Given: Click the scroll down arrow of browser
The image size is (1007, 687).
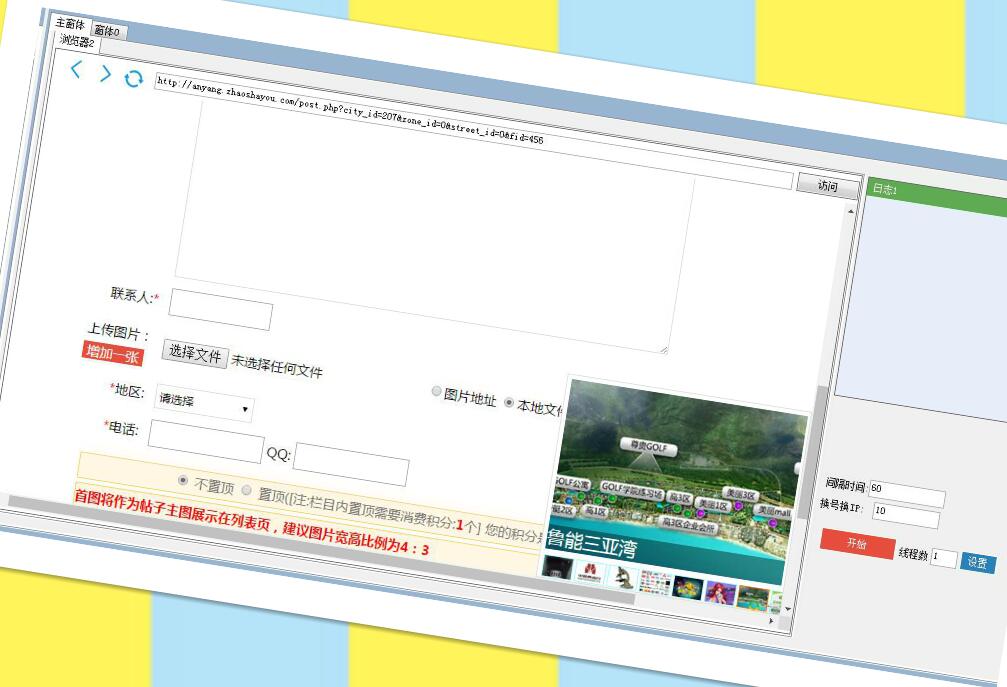Looking at the screenshot, I should click(788, 608).
